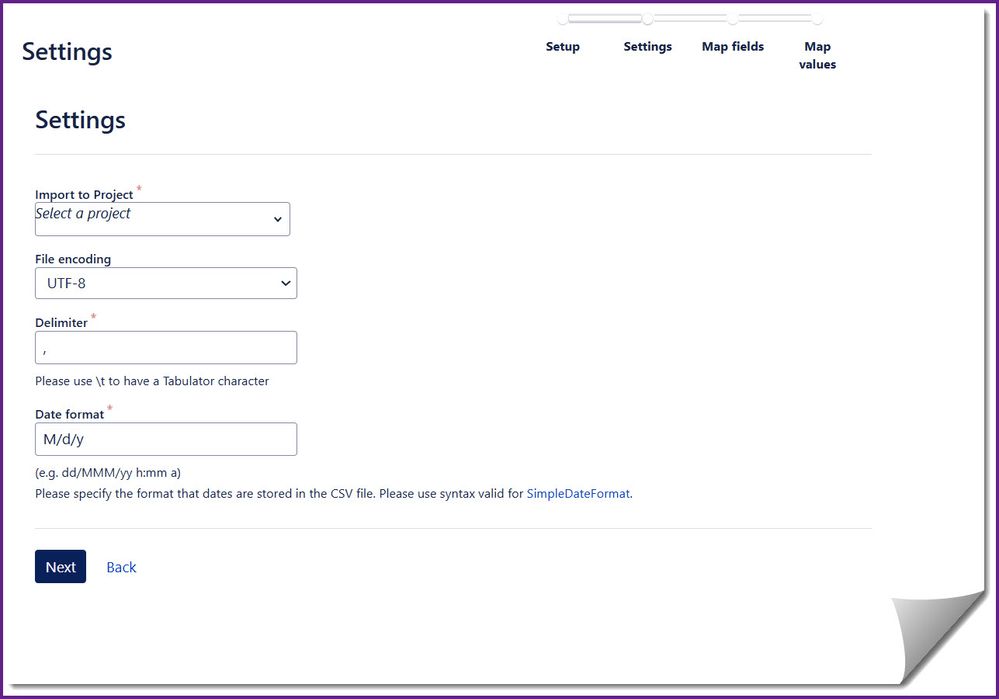
Task: Open the File encoding UTF-8 dropdown
Action: tap(166, 283)
